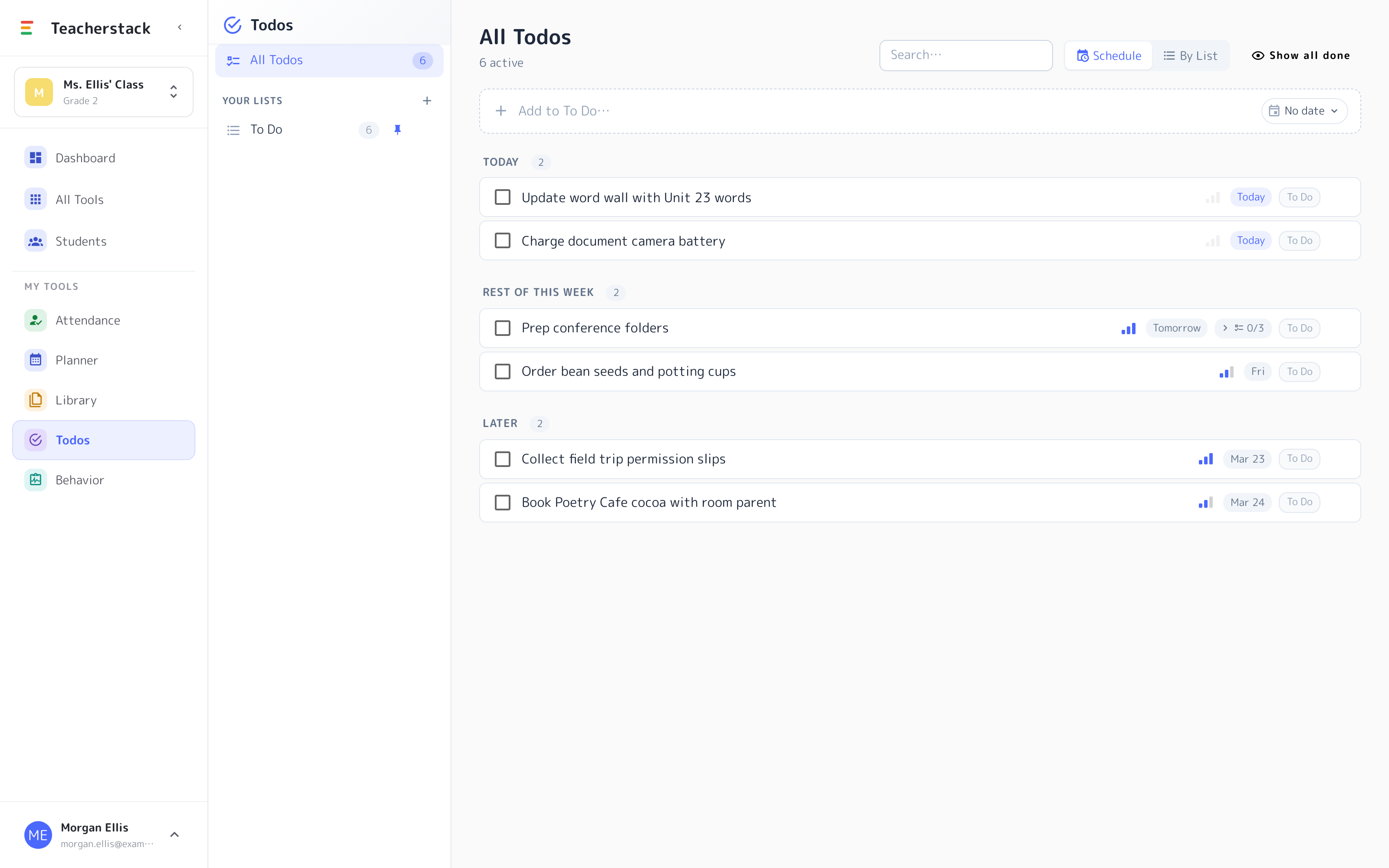Image resolution: width=1389 pixels, height=868 pixels.
Task: Click the Teacherstack logo icon
Action: [26, 27]
